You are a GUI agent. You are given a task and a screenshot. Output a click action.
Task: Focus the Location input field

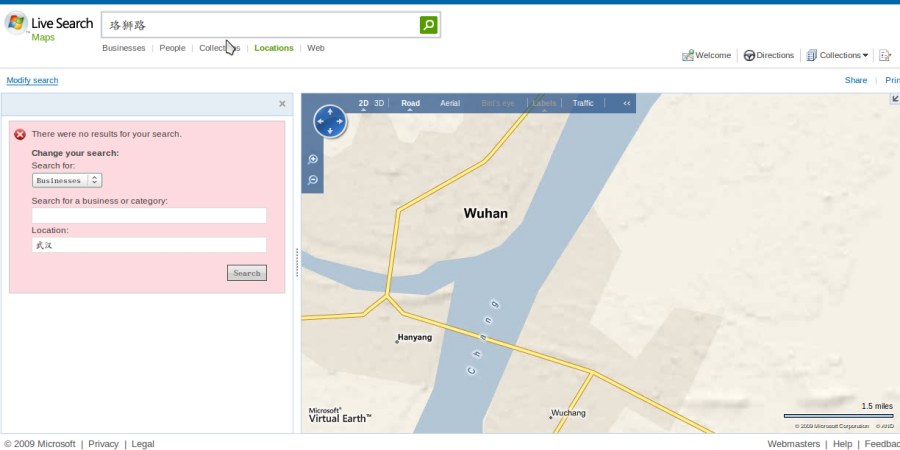coord(149,245)
